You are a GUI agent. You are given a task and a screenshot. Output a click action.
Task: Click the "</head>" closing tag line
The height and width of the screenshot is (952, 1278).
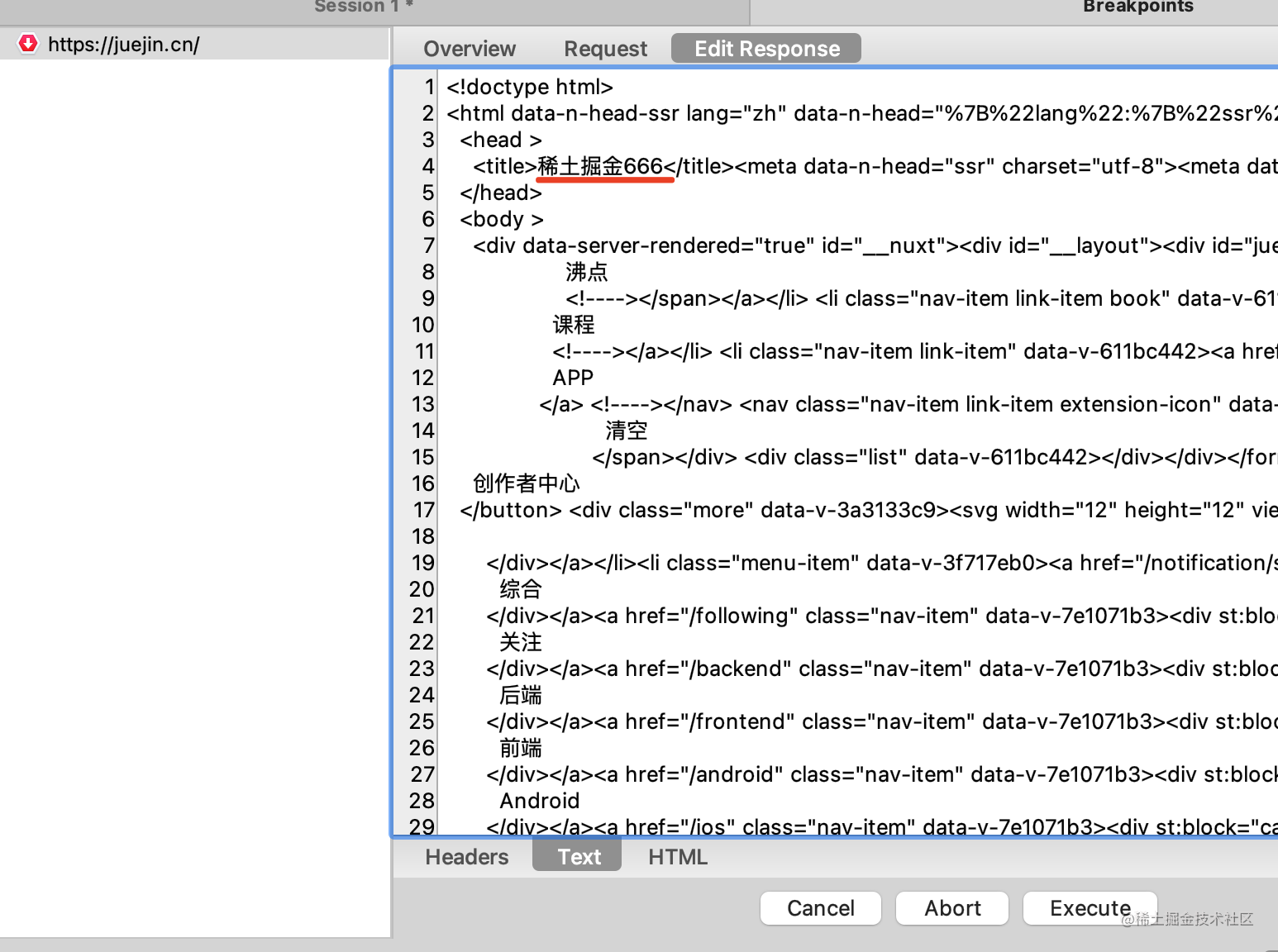coord(501,193)
